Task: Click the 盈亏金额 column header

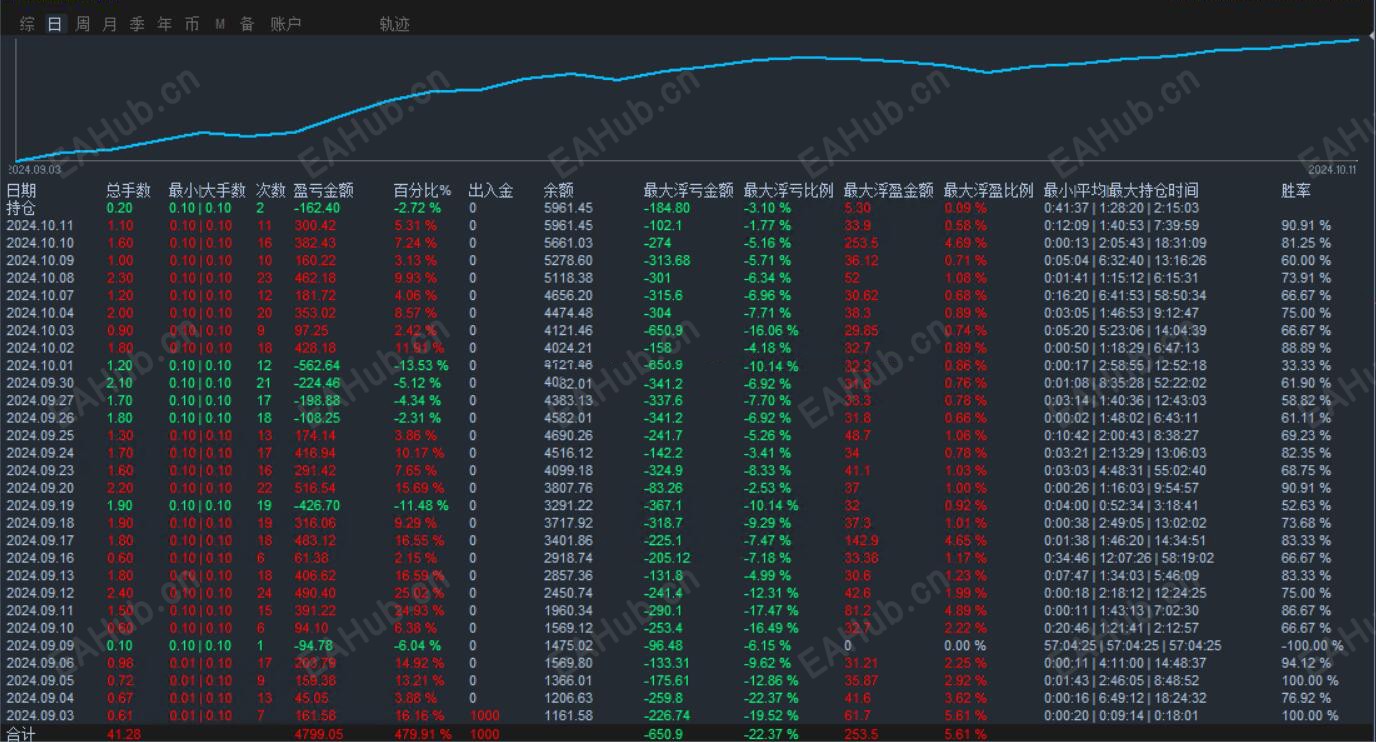Action: tap(324, 190)
